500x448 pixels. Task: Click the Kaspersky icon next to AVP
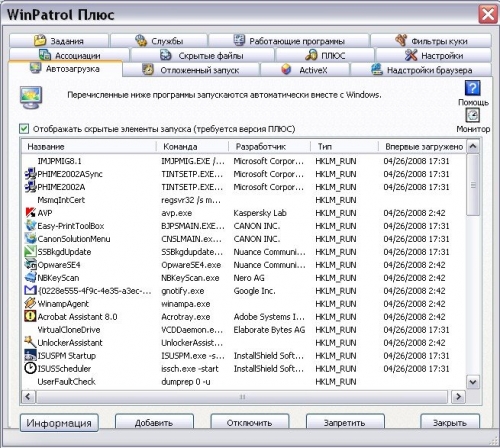[x=30, y=212]
